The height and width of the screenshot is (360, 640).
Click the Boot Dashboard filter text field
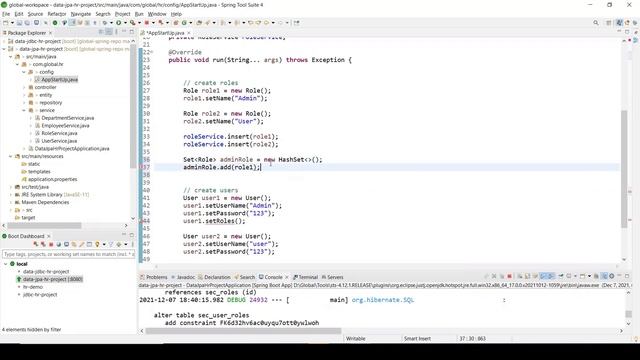point(68,254)
